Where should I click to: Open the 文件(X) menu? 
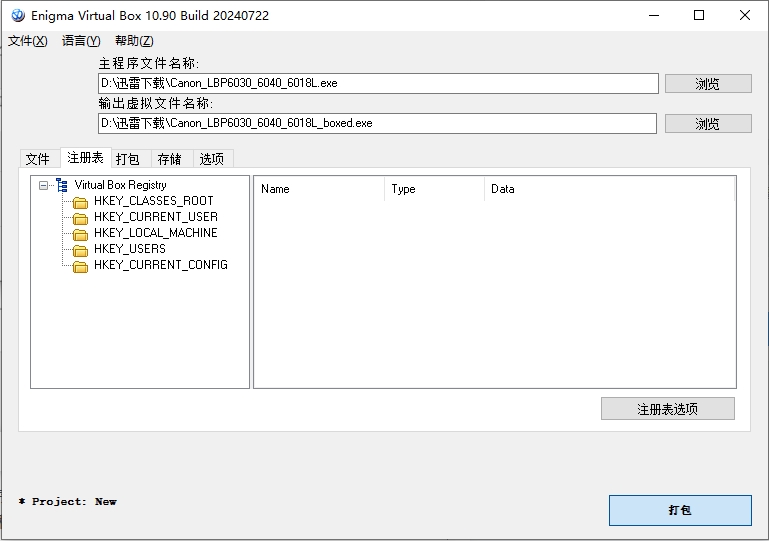[27, 41]
